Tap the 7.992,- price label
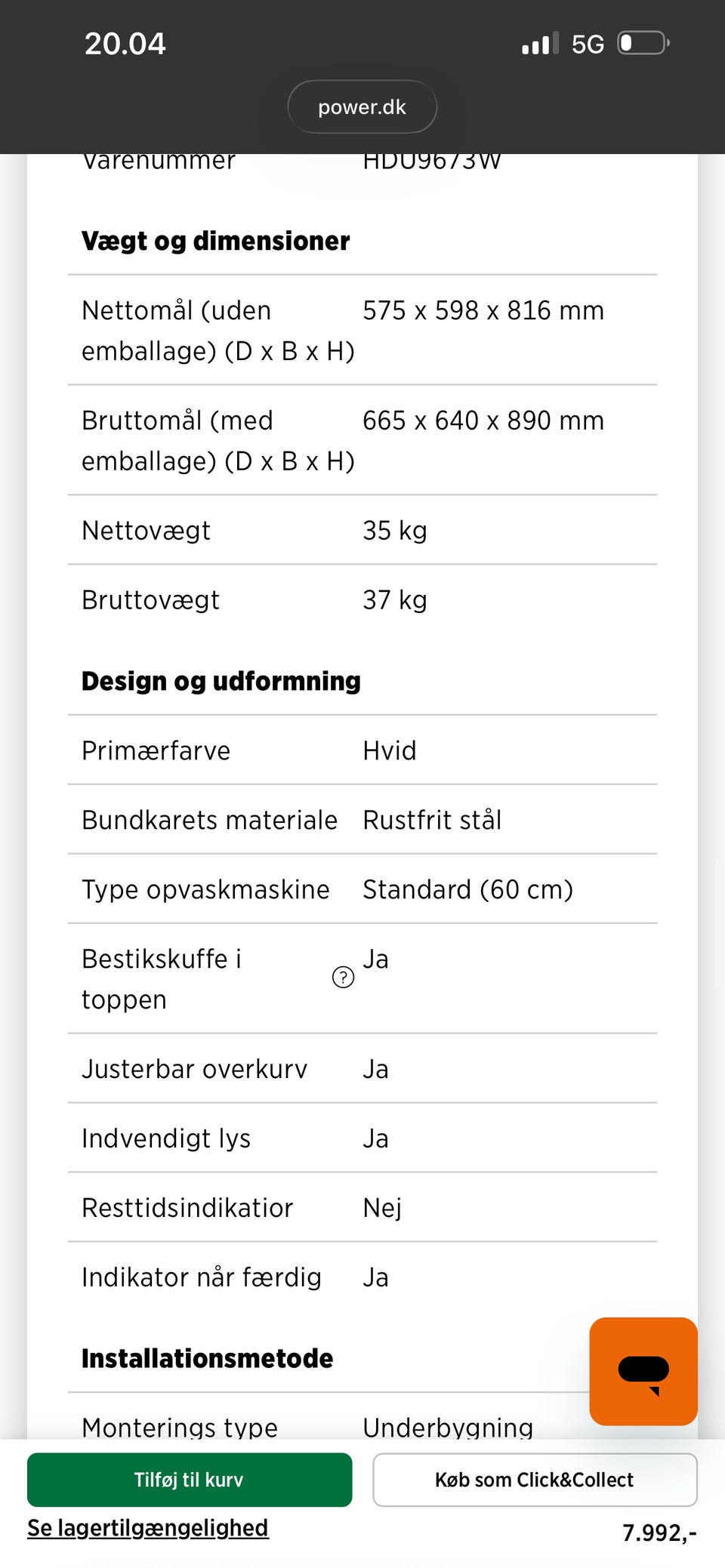The height and width of the screenshot is (1568, 725). (x=659, y=1533)
